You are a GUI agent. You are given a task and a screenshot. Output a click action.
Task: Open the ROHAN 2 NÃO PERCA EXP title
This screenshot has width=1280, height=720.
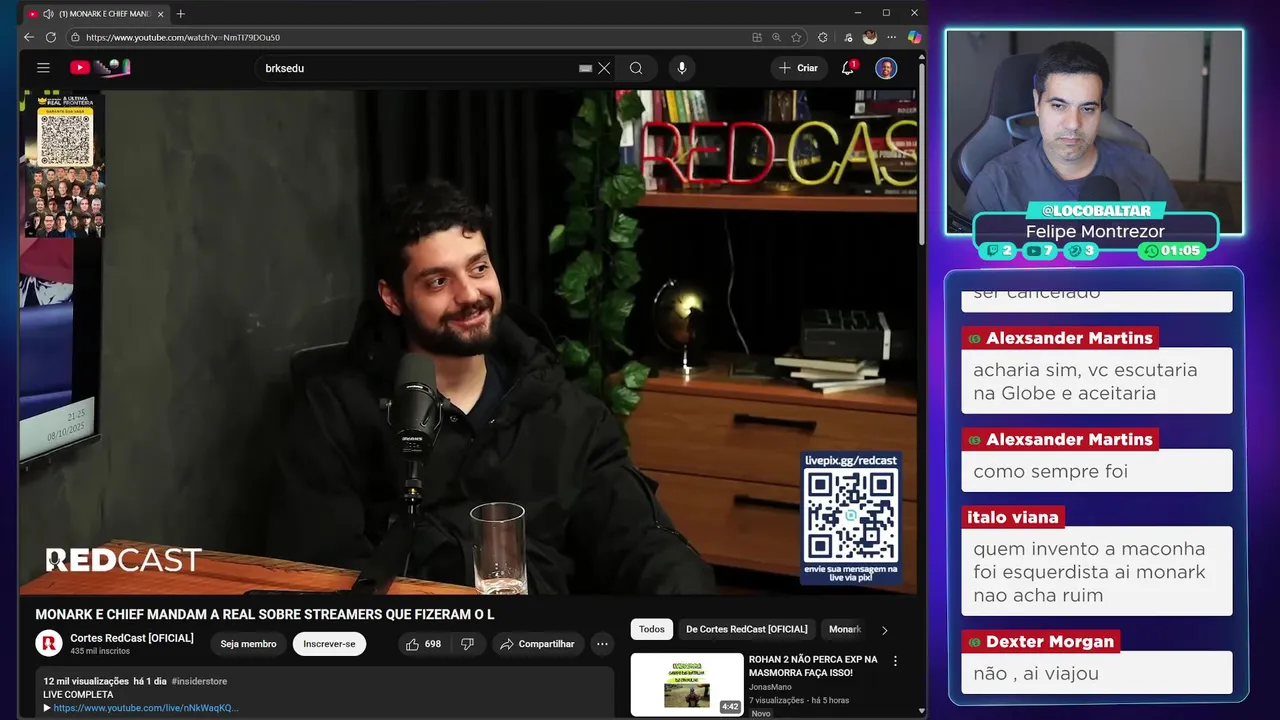point(813,666)
